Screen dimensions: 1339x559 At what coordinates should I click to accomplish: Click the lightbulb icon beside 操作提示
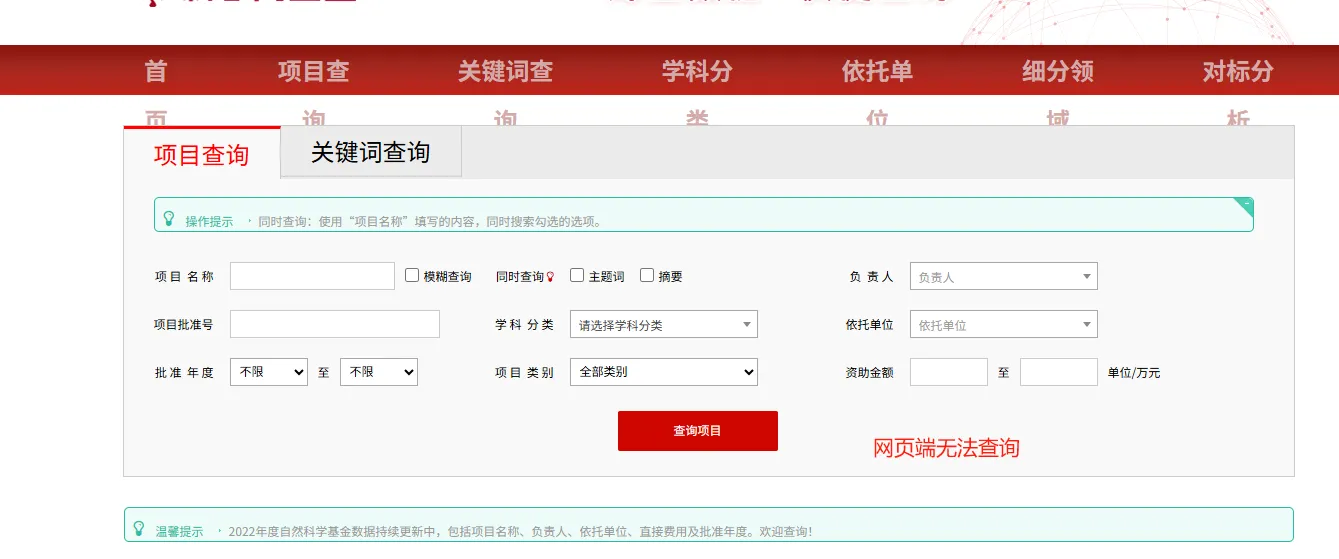click(169, 218)
